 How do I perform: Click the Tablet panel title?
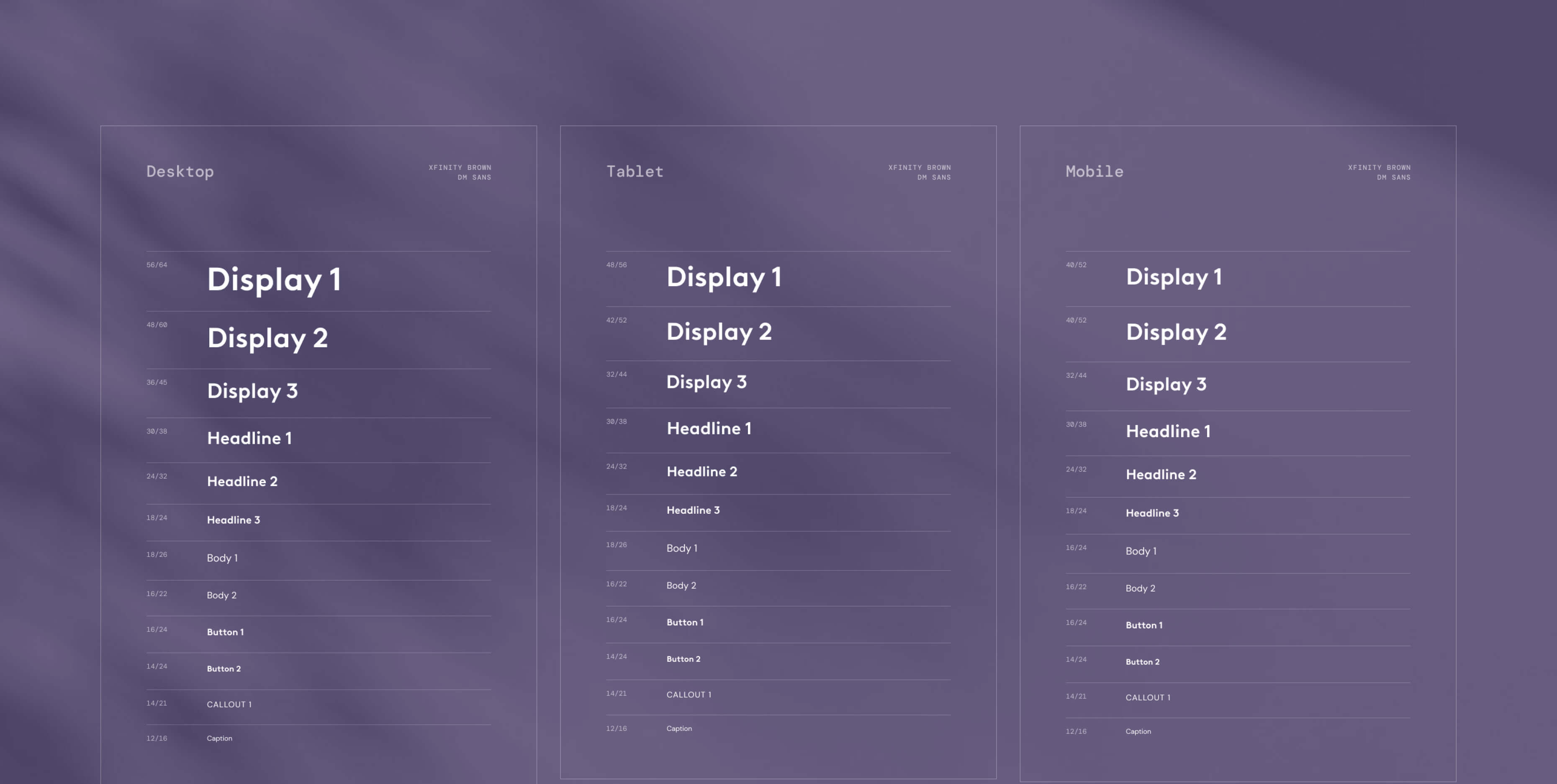tap(635, 172)
